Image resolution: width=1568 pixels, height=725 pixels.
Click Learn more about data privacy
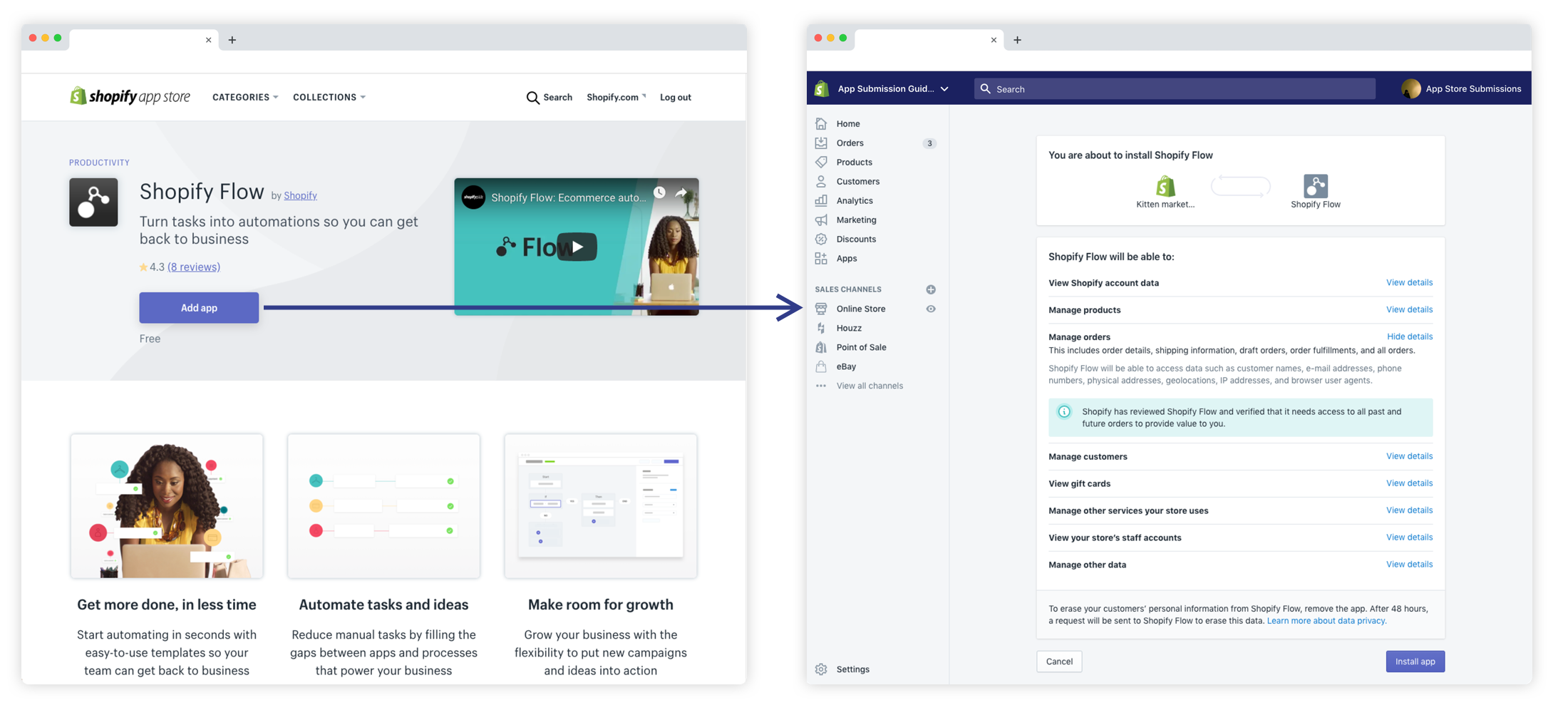point(1326,621)
